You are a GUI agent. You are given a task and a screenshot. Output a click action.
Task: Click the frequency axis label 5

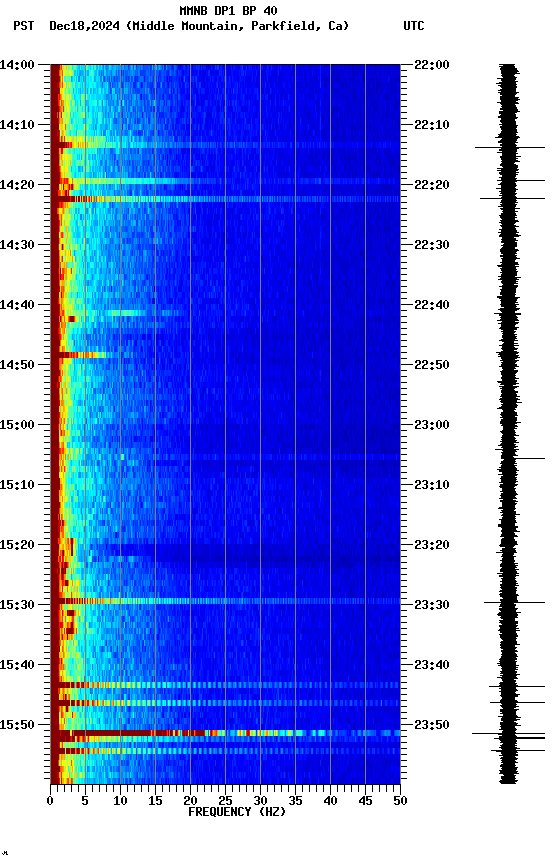point(85,801)
